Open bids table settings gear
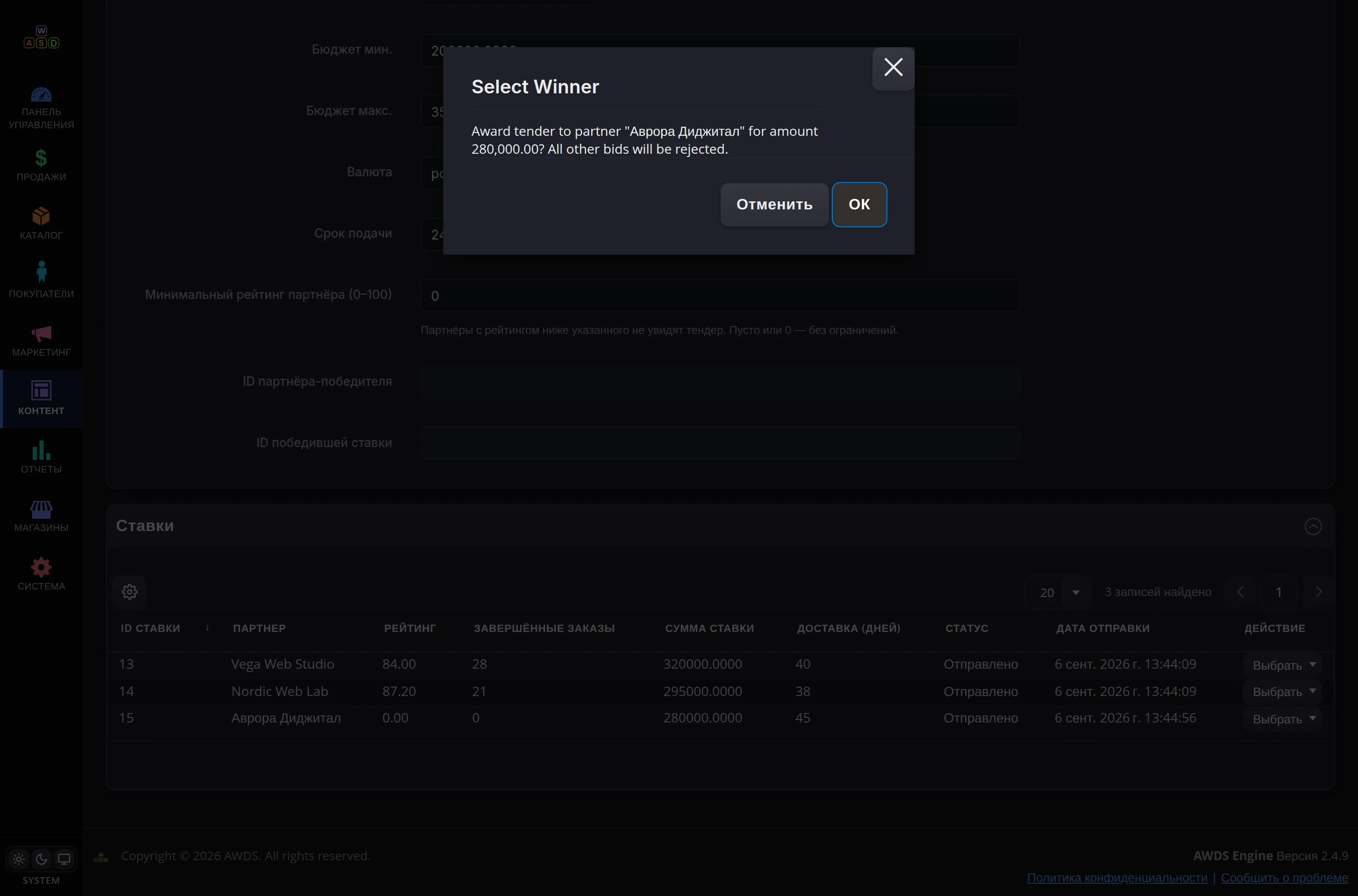Image resolution: width=1358 pixels, height=896 pixels. pyautogui.click(x=130, y=591)
